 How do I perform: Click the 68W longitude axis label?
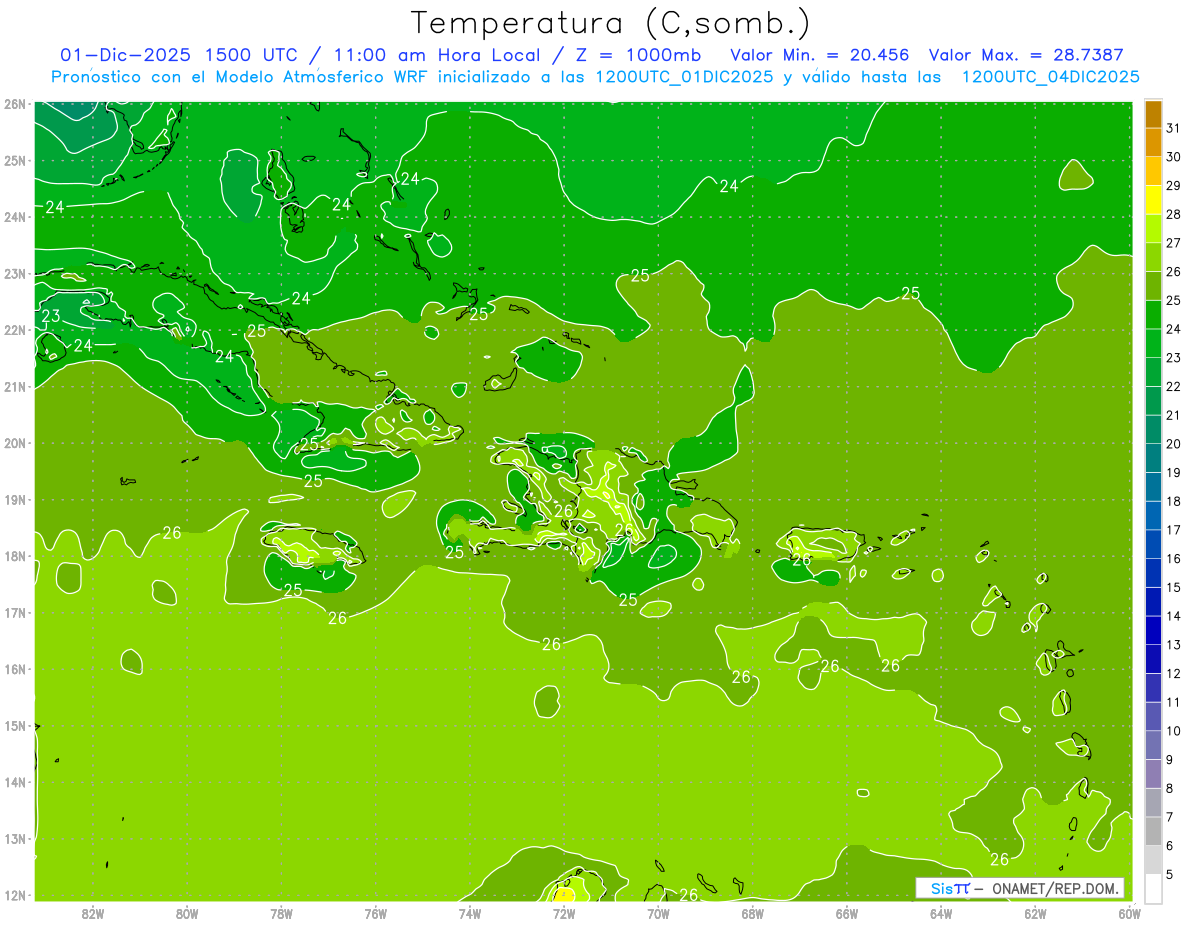(753, 913)
